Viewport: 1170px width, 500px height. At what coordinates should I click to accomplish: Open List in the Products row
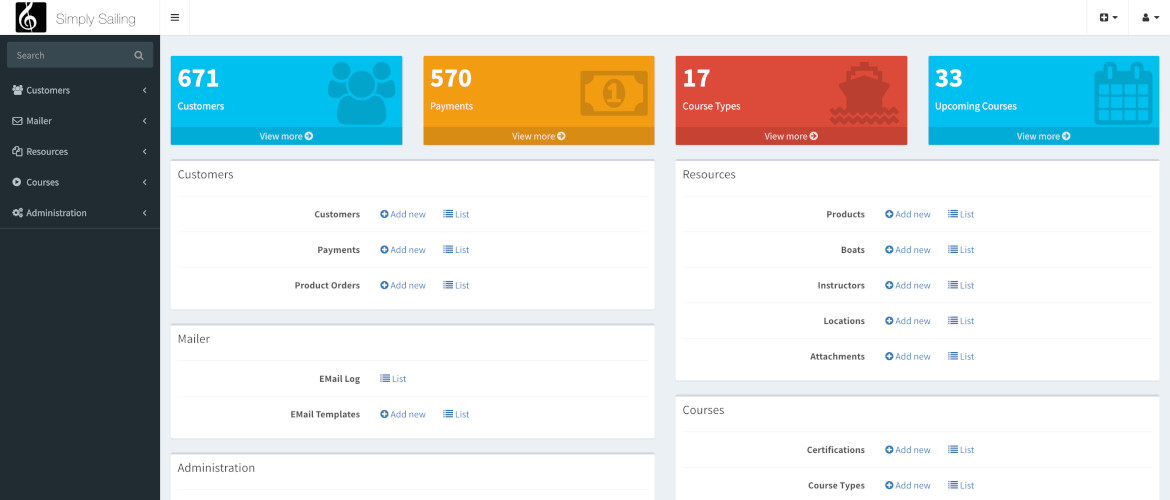[x=961, y=214]
